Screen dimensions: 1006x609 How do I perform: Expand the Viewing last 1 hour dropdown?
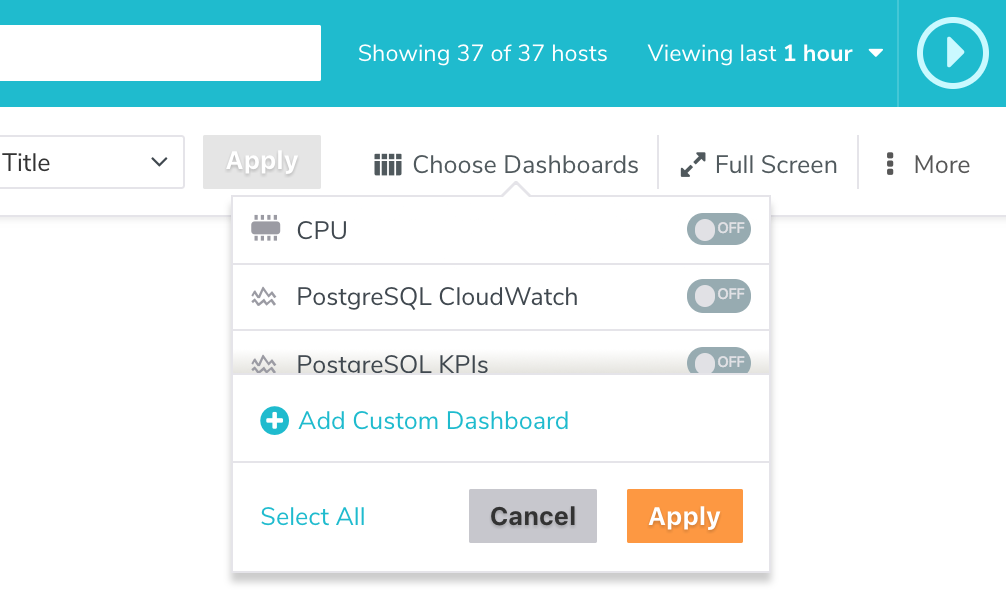point(765,54)
